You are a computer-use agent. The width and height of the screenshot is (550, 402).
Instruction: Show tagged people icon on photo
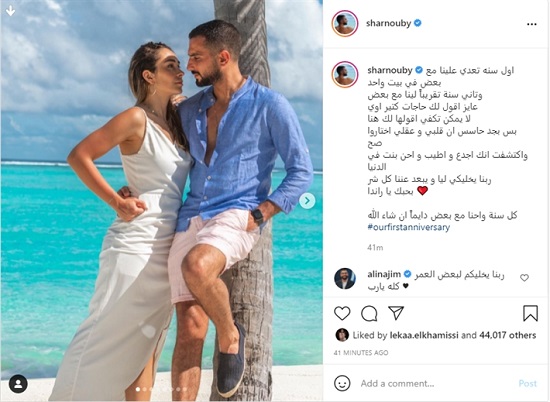pyautogui.click(x=18, y=384)
